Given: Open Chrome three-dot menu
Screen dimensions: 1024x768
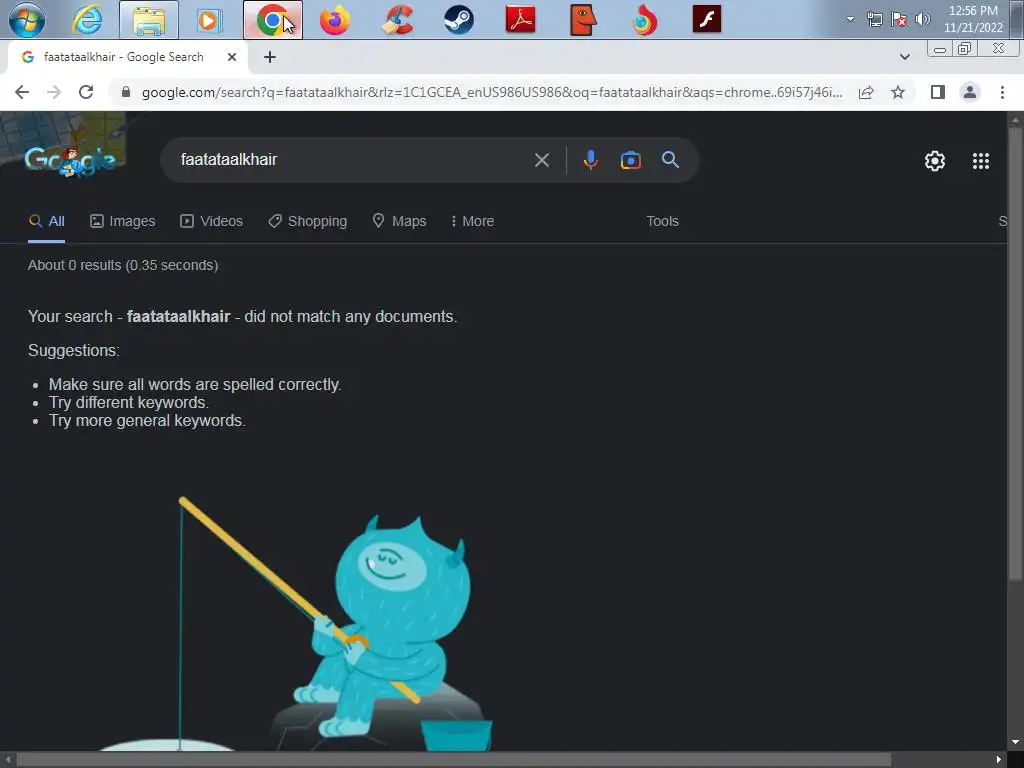Looking at the screenshot, I should (x=1002, y=92).
